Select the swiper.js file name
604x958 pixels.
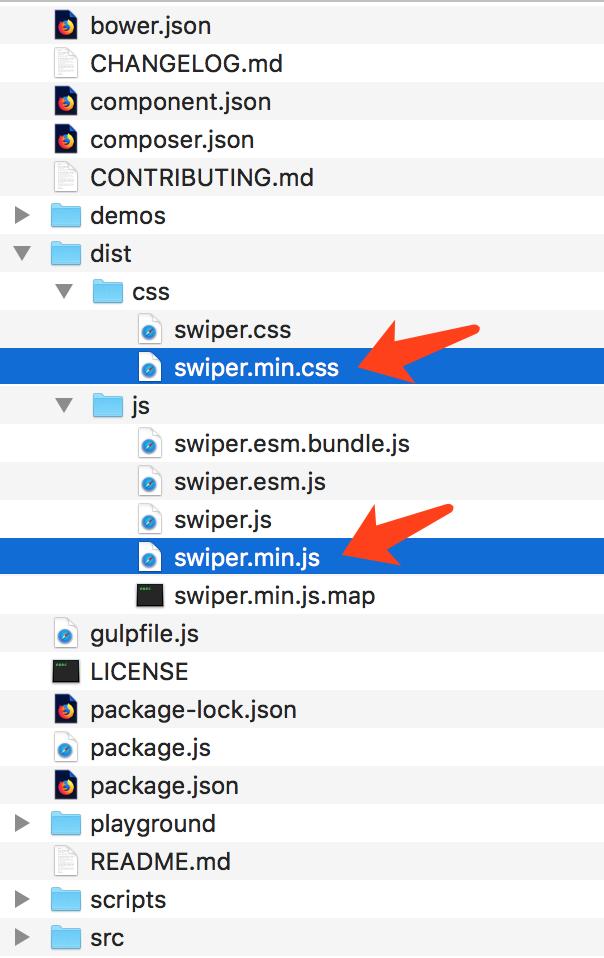(223, 521)
